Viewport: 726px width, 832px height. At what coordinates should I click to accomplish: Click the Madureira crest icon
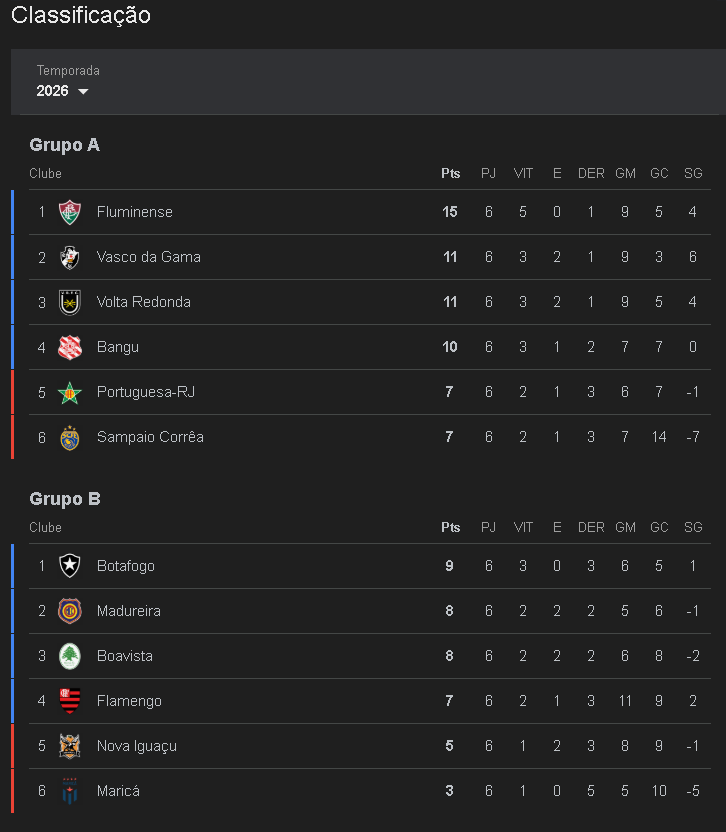point(69,611)
